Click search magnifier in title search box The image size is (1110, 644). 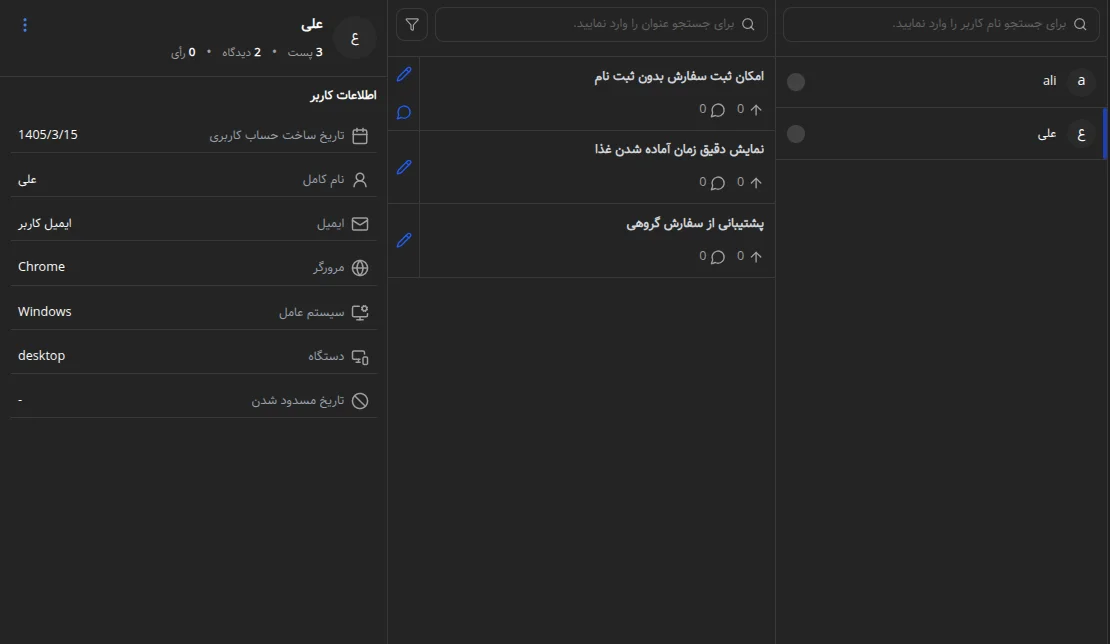[x=748, y=25]
